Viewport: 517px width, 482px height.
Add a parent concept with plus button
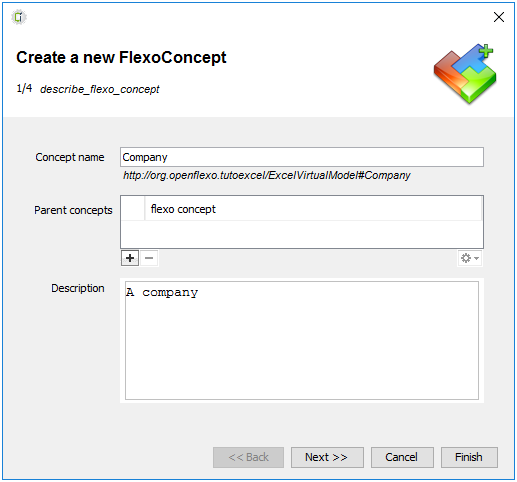(130, 258)
